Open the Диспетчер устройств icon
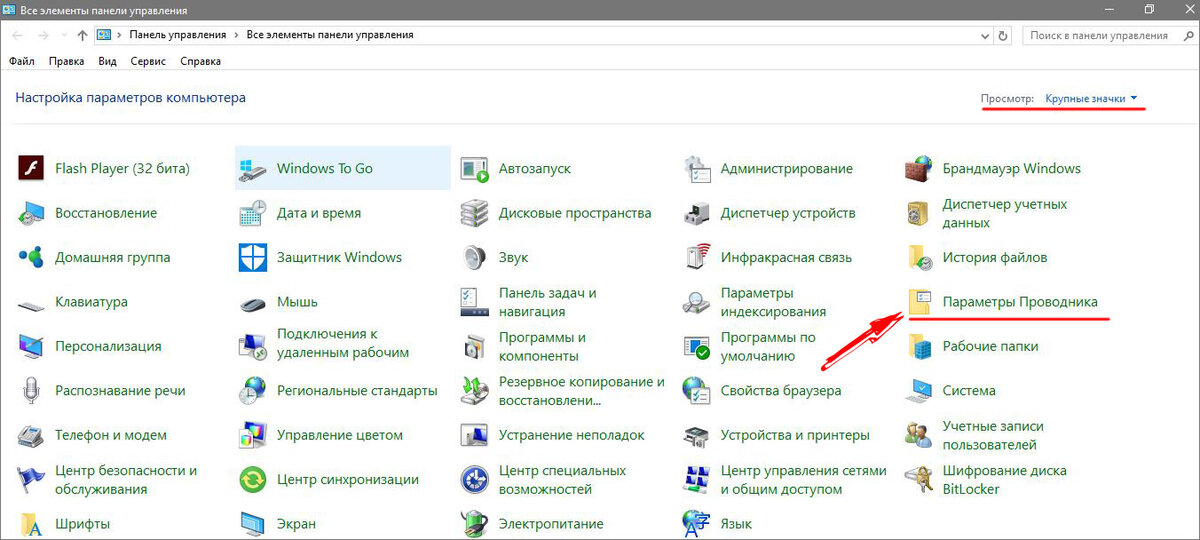1200x540 pixels. click(696, 213)
